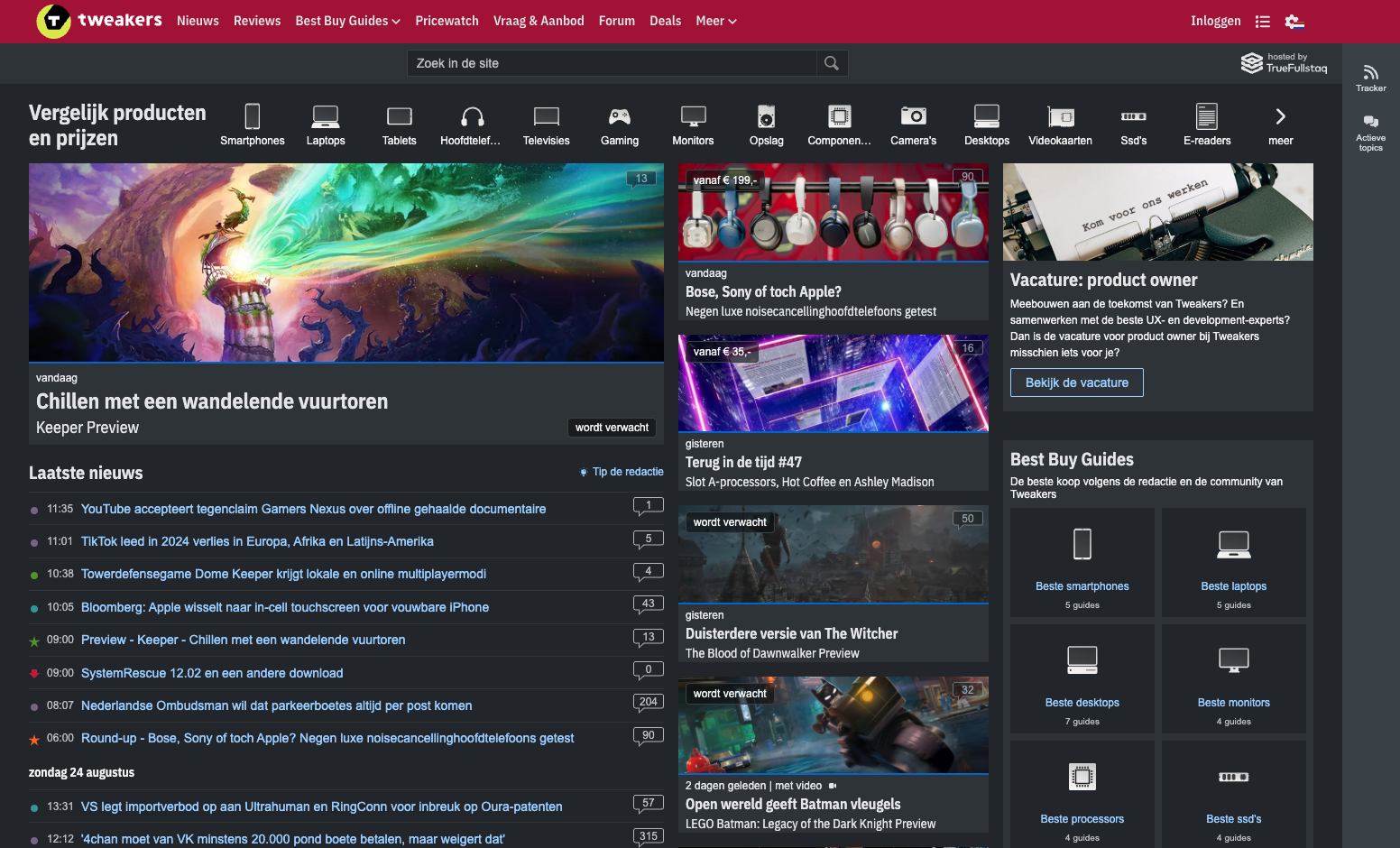Open Deals in the navigation
The width and height of the screenshot is (1400, 848).
665,21
